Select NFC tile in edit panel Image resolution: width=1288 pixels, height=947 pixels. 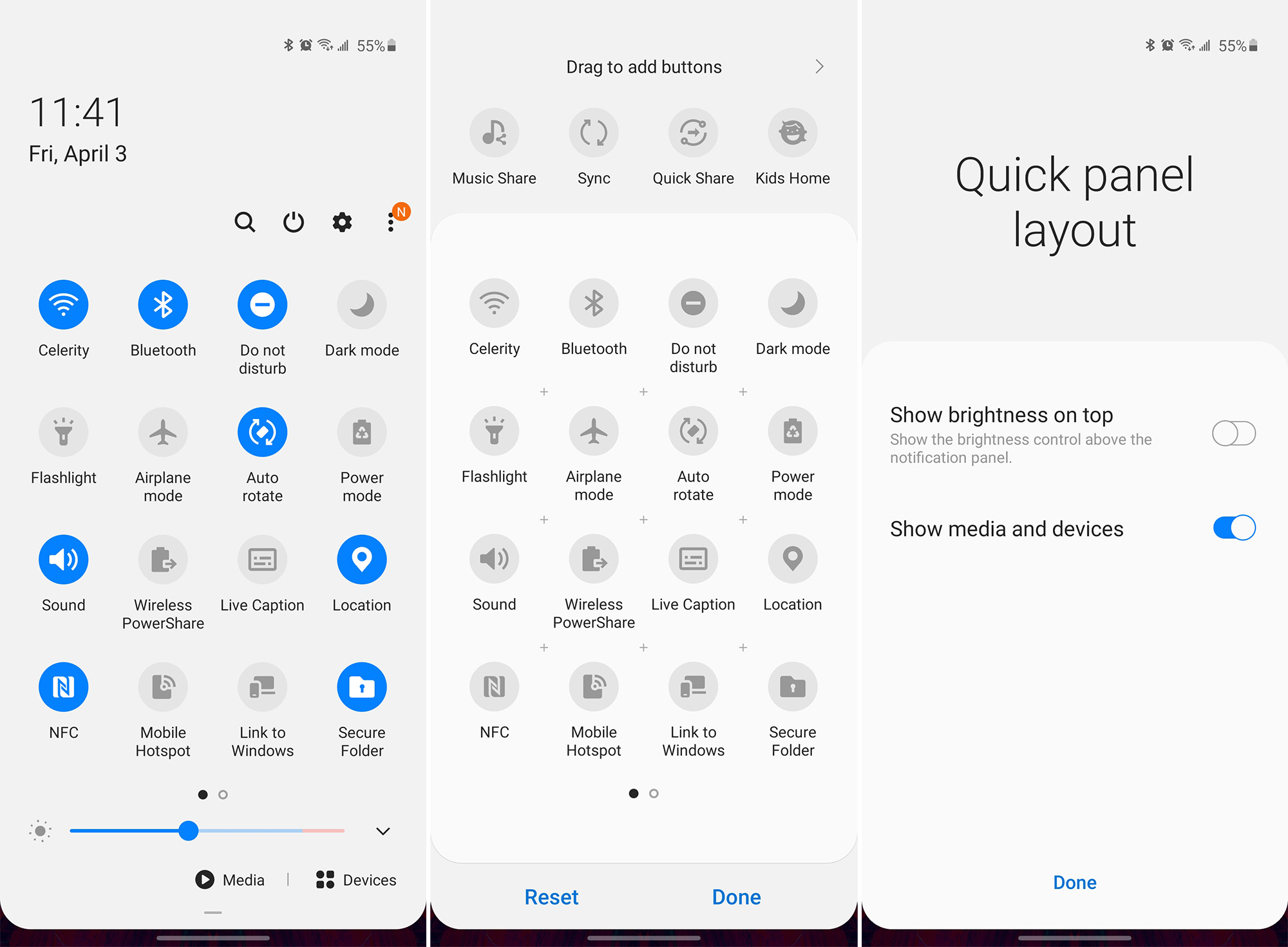coord(495,686)
